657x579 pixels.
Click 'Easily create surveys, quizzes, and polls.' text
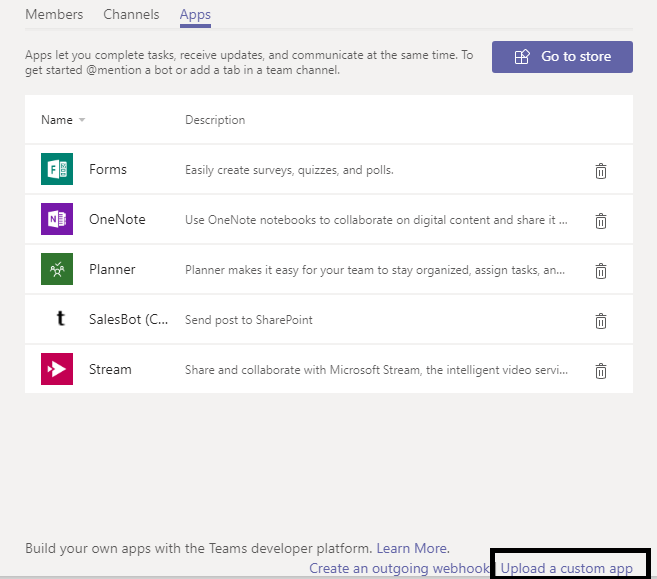click(289, 170)
